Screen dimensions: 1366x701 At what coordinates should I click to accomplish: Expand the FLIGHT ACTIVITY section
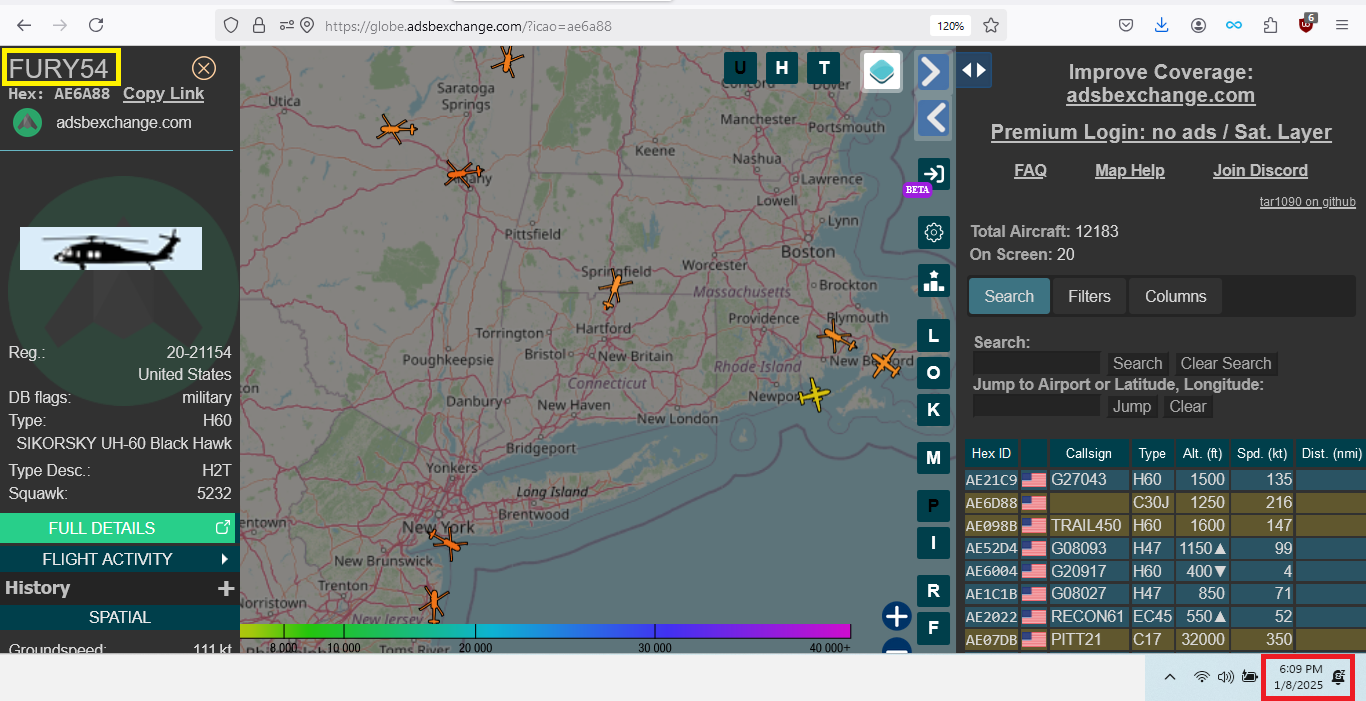[118, 559]
